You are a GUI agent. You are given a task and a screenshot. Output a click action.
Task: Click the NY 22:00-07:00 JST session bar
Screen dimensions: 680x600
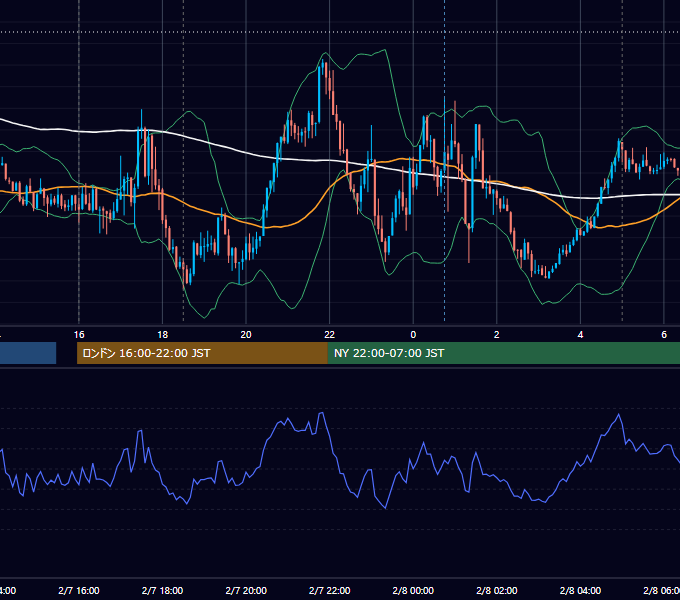pos(503,353)
